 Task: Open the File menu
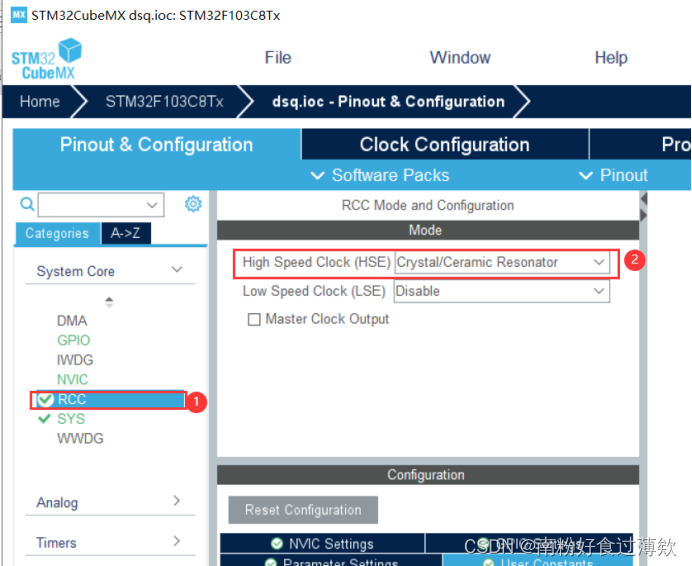[x=278, y=58]
